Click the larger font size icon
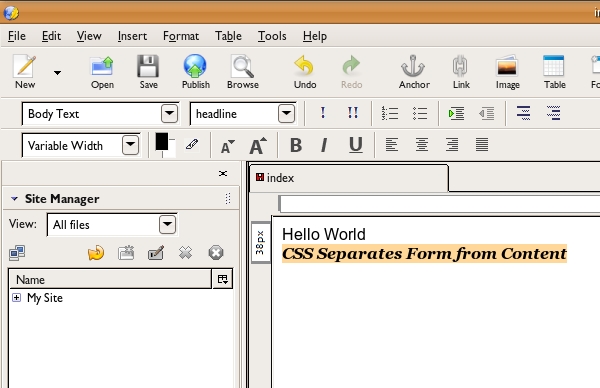The height and width of the screenshot is (388, 600). click(258, 145)
